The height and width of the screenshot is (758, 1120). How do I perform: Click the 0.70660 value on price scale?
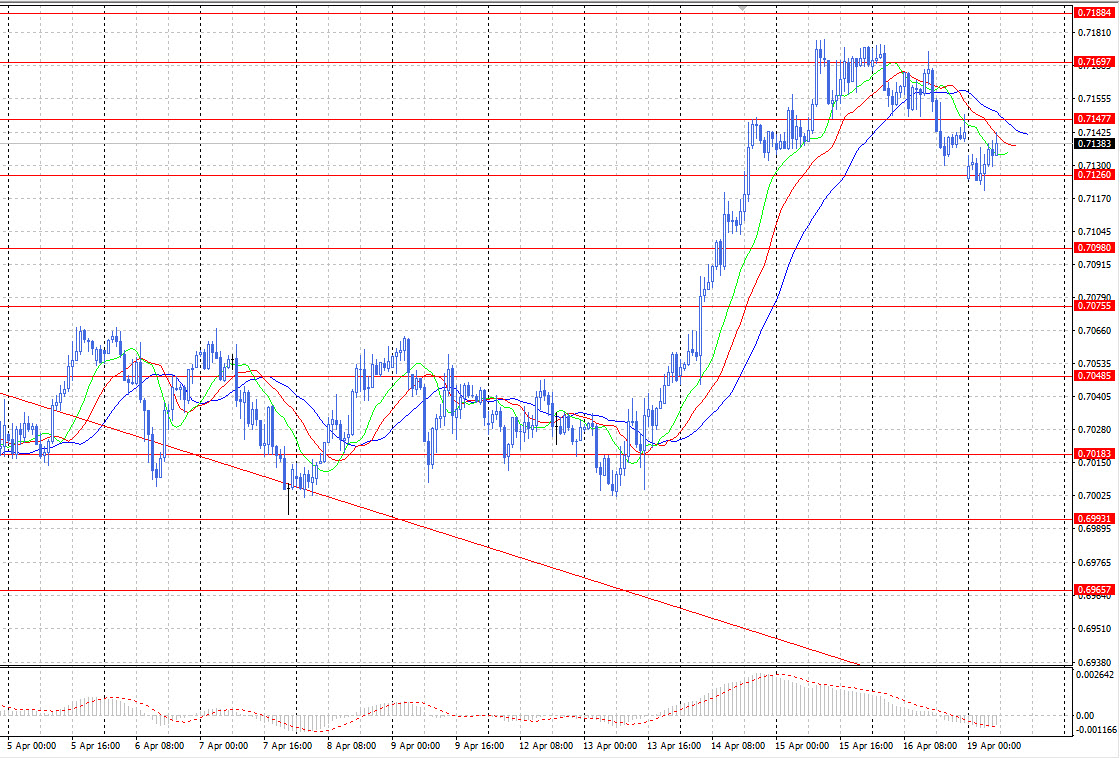click(x=1094, y=331)
